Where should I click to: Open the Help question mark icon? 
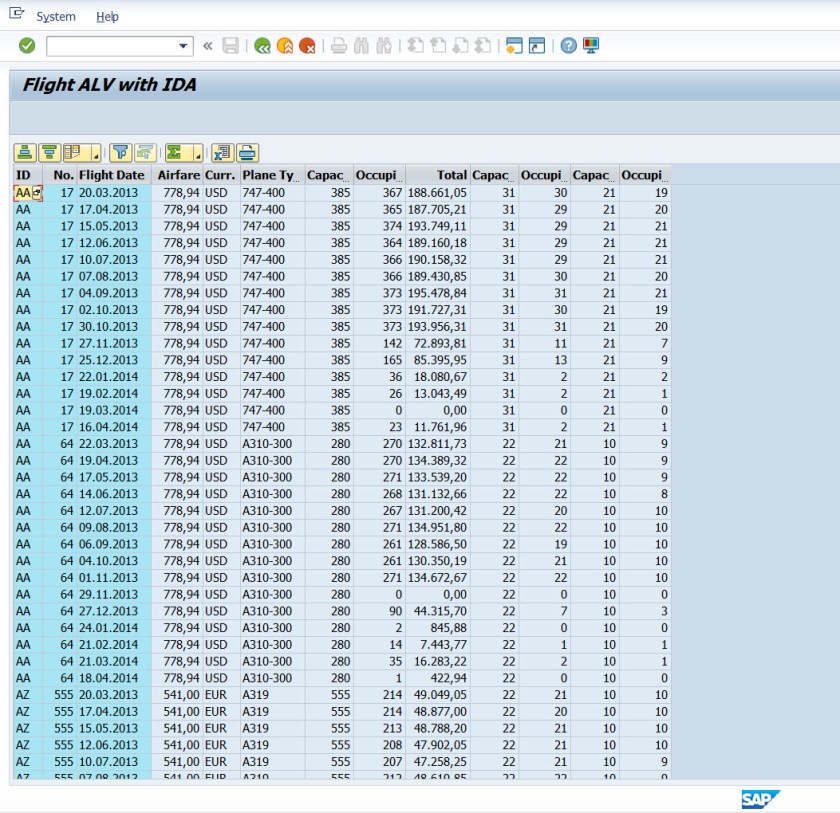pyautogui.click(x=568, y=45)
